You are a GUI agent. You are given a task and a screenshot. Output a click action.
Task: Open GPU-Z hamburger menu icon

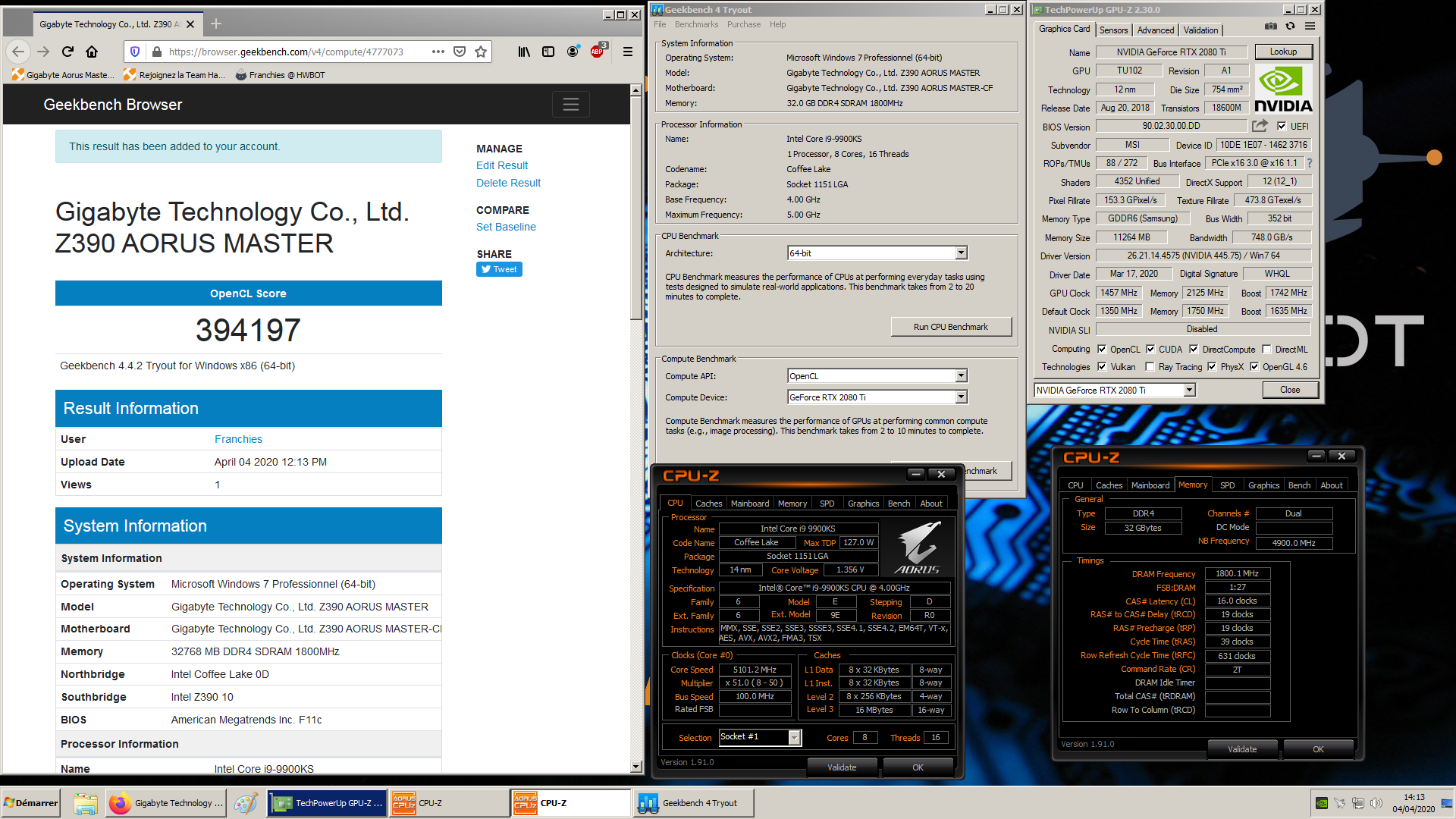1310,26
